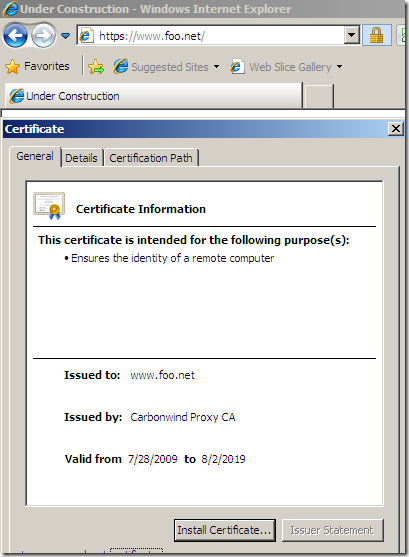Click the Internet Explorer logo in title bar

coord(10,9)
